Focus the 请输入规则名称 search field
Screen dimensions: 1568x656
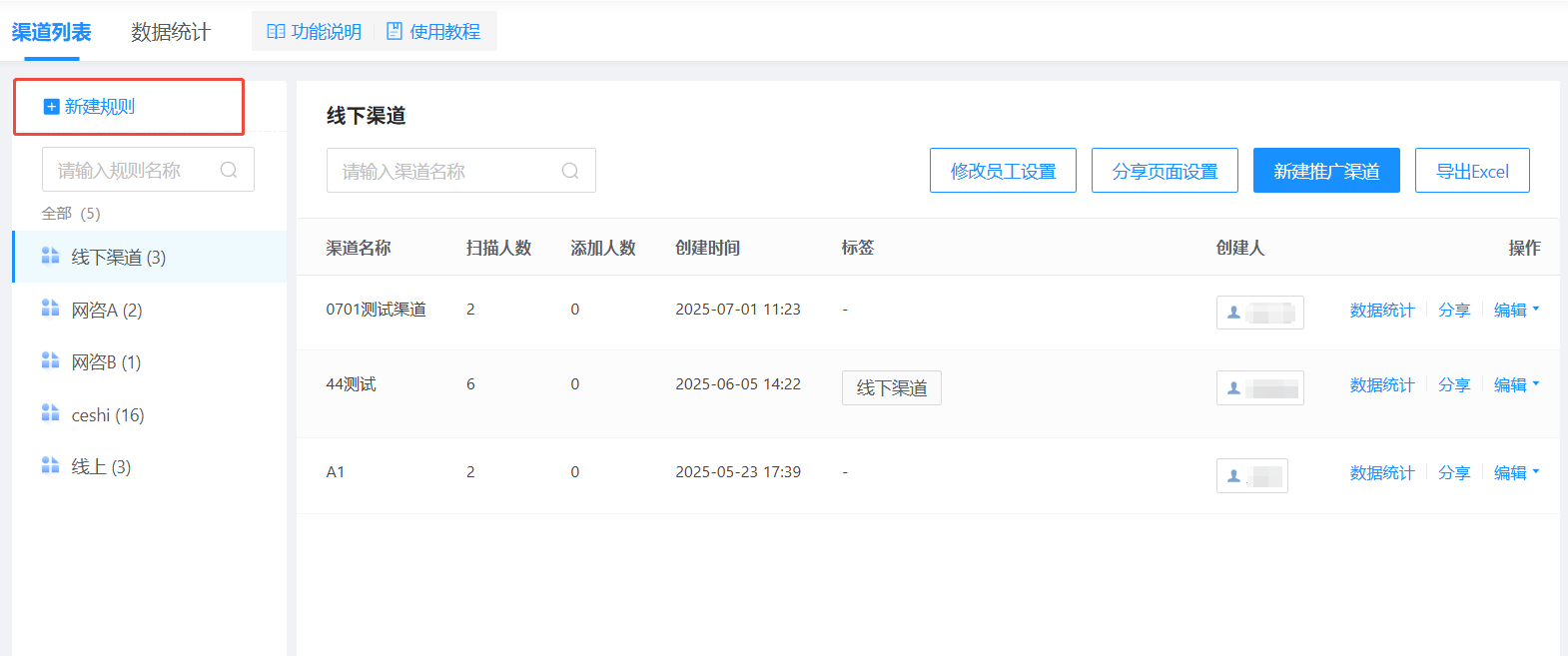point(148,170)
